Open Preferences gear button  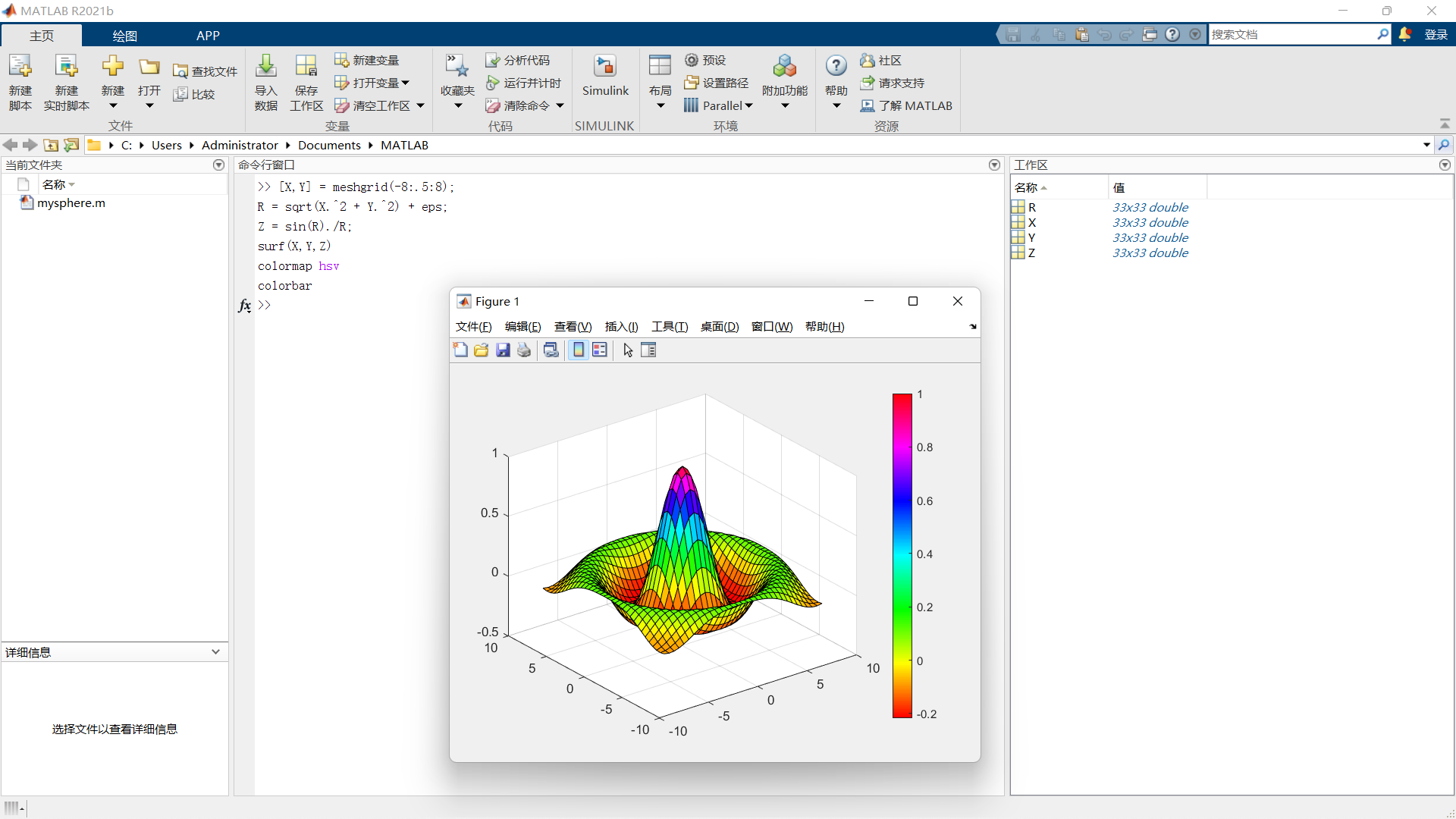705,60
